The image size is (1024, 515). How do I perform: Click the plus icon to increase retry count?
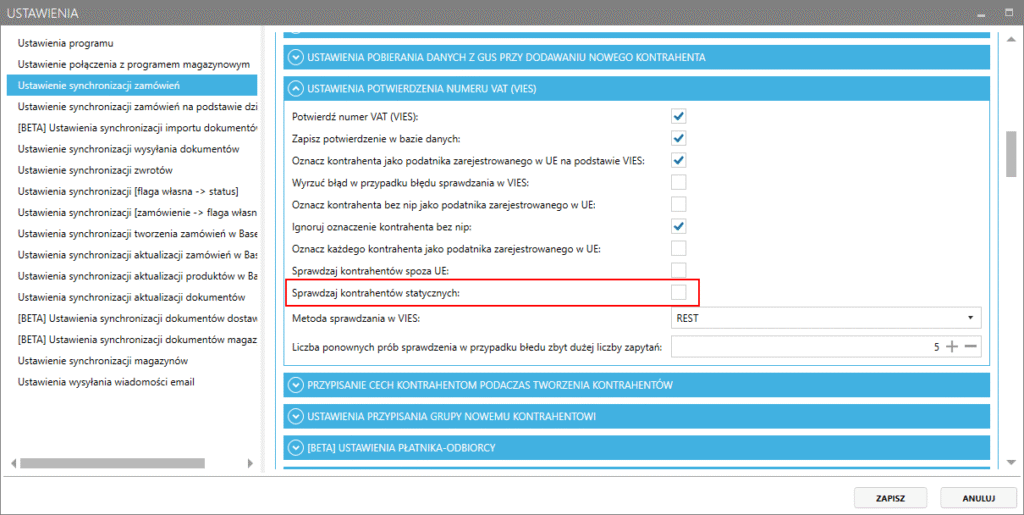coord(951,346)
